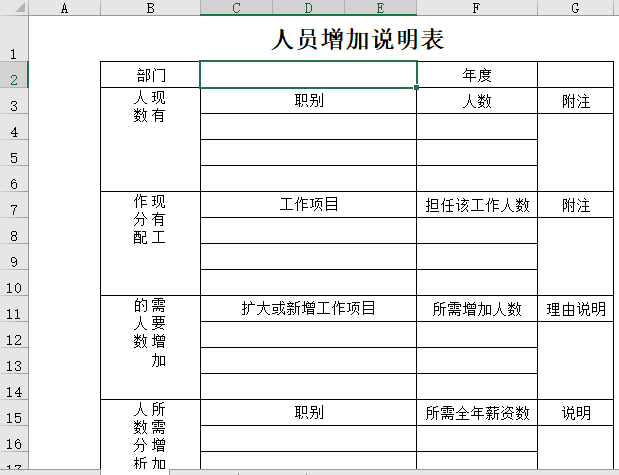Image resolution: width=619 pixels, height=475 pixels.
Task: Click the 部门 label cell
Action: click(x=150, y=75)
